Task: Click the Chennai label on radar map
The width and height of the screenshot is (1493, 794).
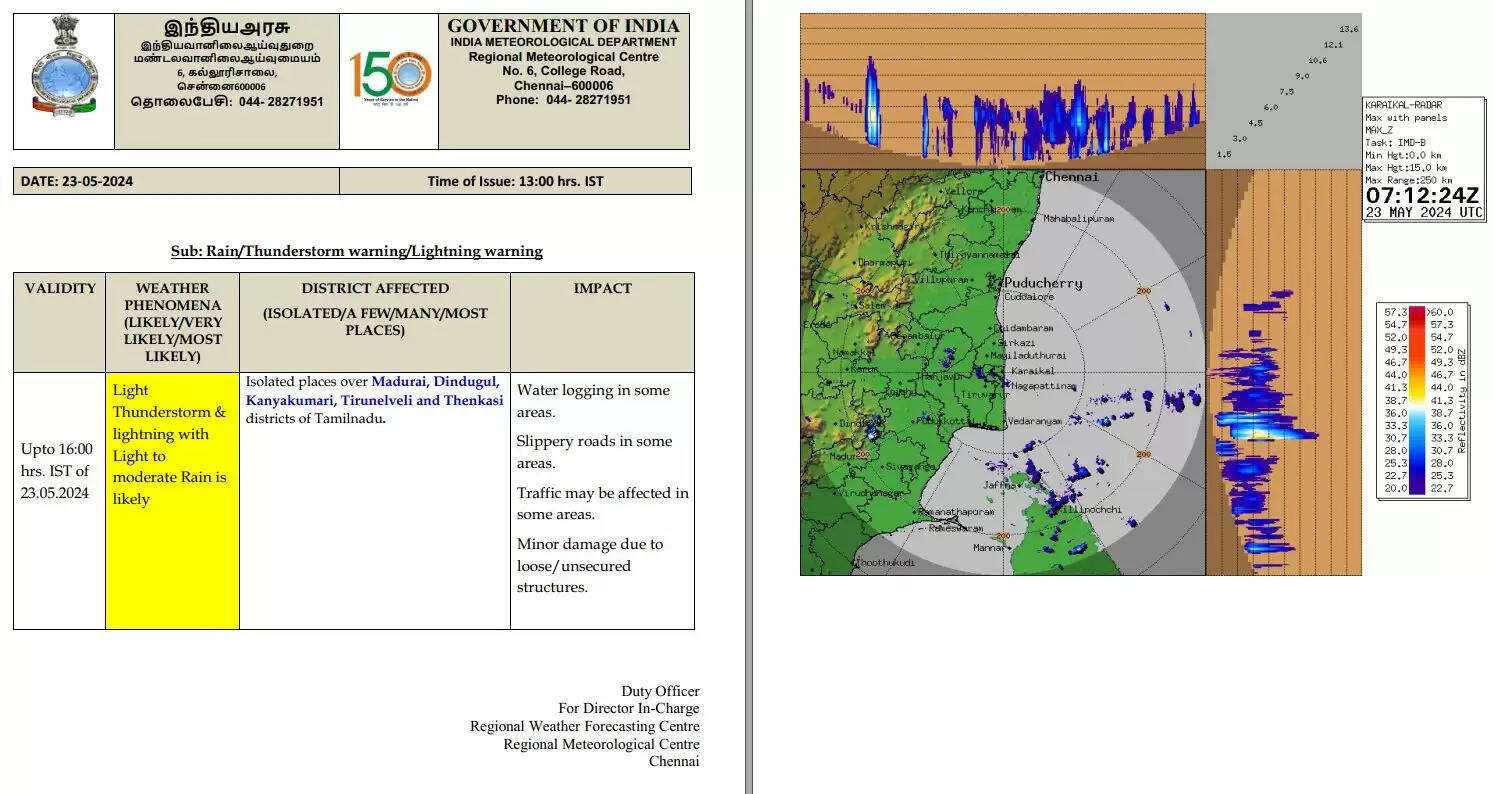Action: pos(1071,177)
